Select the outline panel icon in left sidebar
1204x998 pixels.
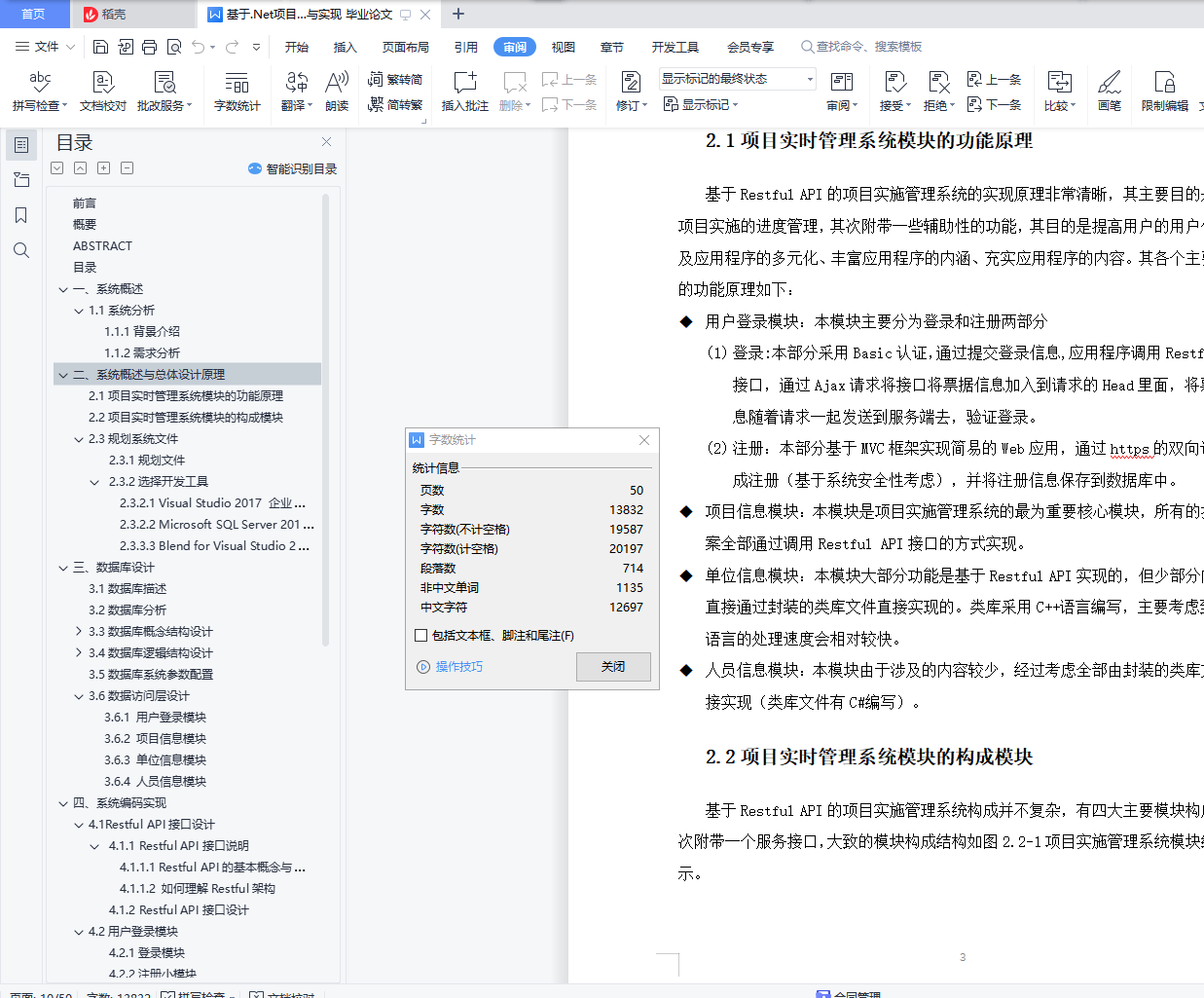click(x=21, y=145)
